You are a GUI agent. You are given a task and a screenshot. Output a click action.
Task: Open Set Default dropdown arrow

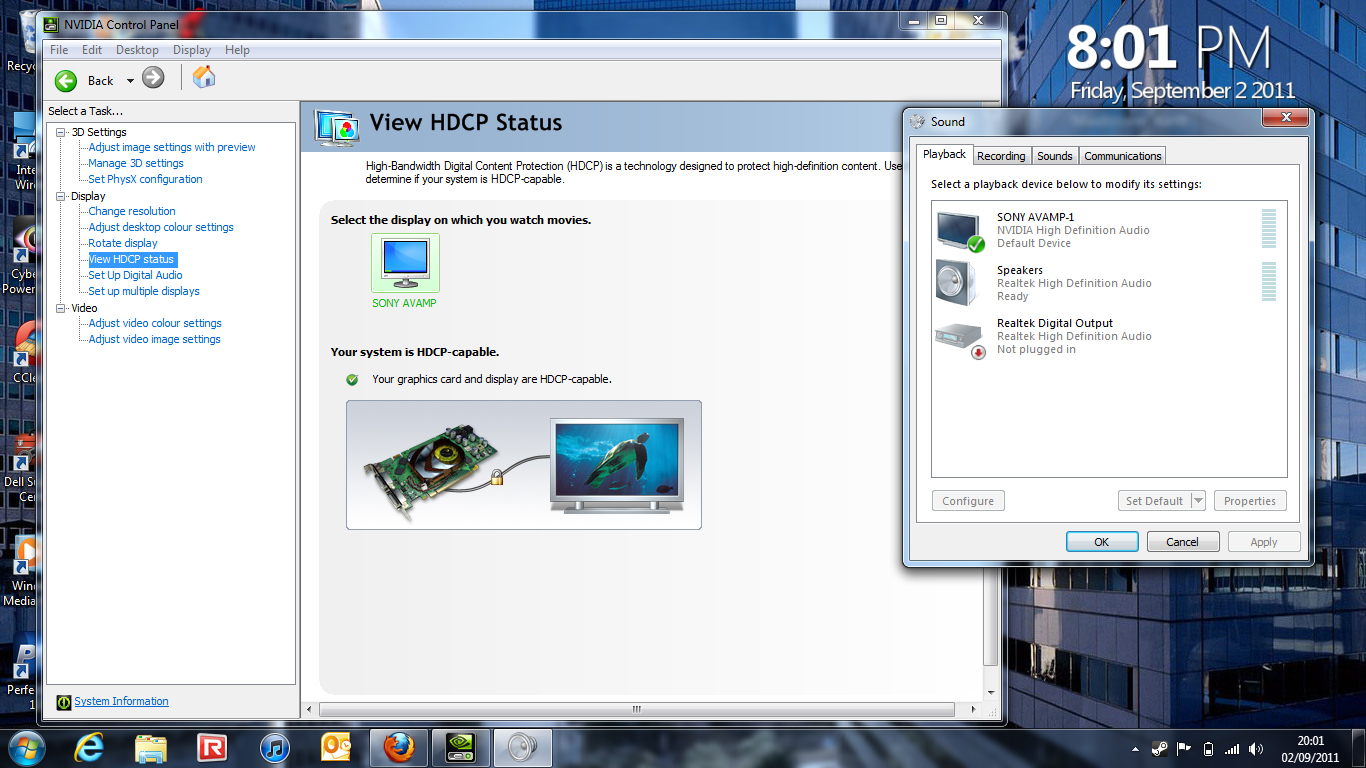[x=1198, y=501]
